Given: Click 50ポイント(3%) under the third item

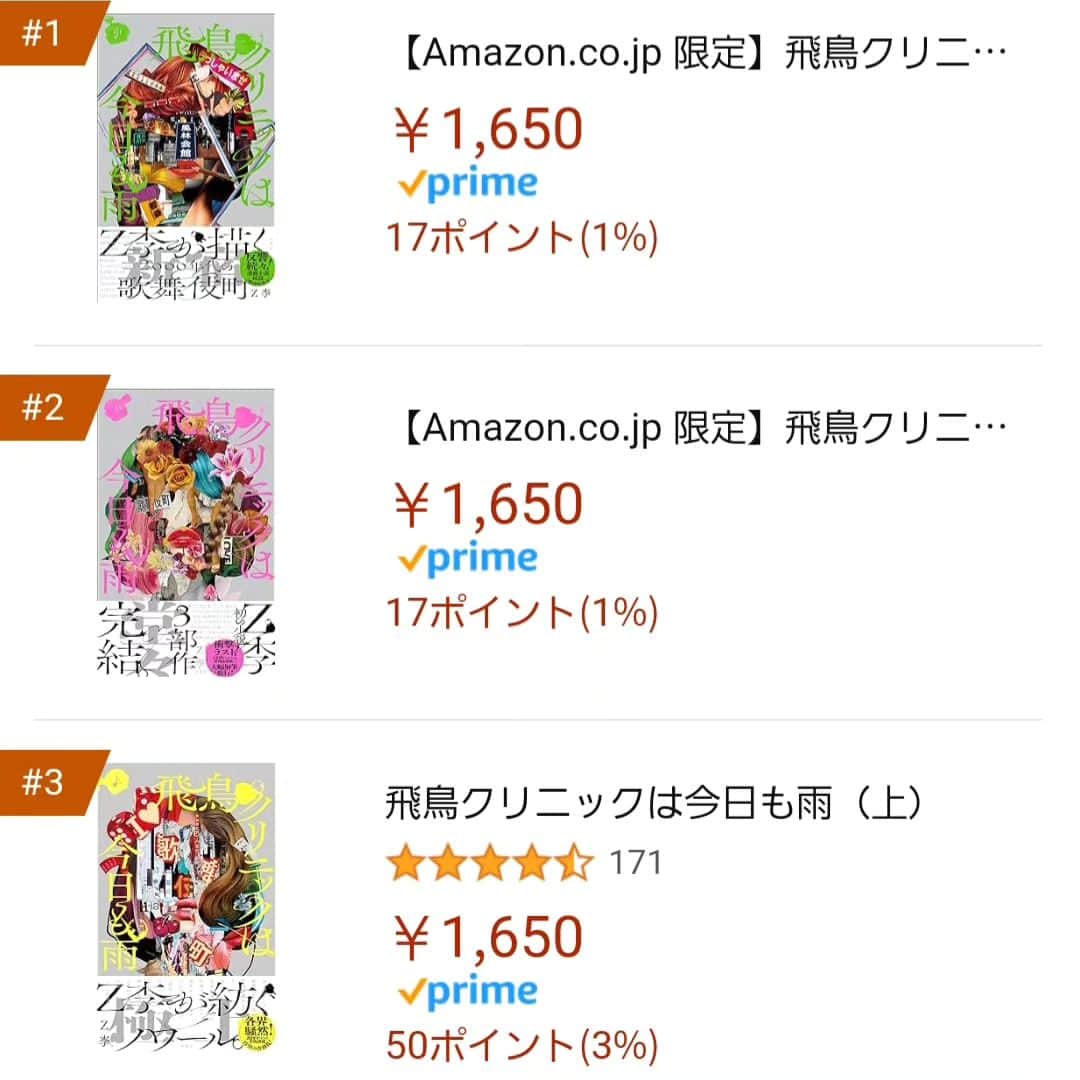Looking at the screenshot, I should (x=522, y=1046).
